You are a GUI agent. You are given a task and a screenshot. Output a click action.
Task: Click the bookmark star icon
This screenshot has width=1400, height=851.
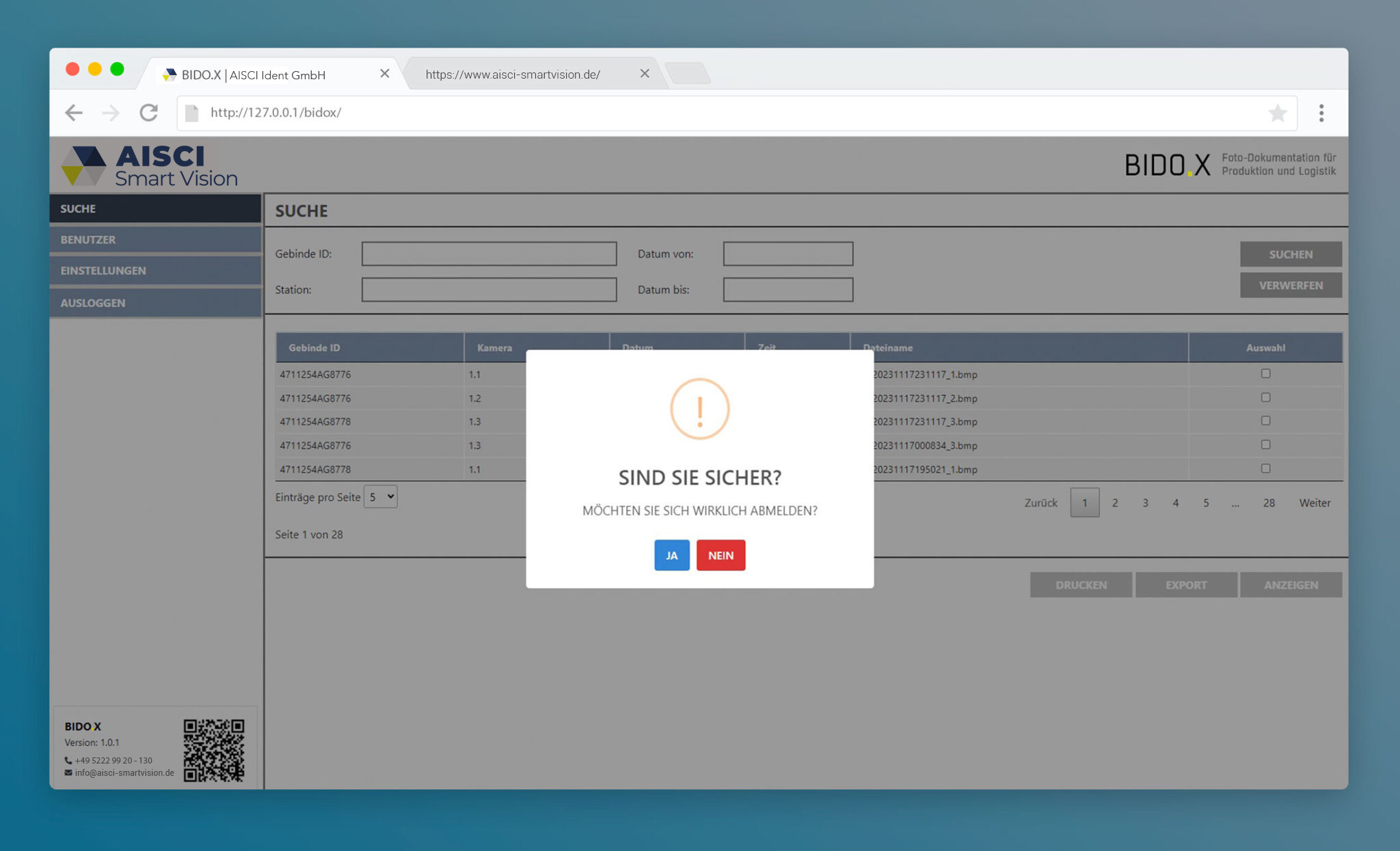pos(1277,113)
